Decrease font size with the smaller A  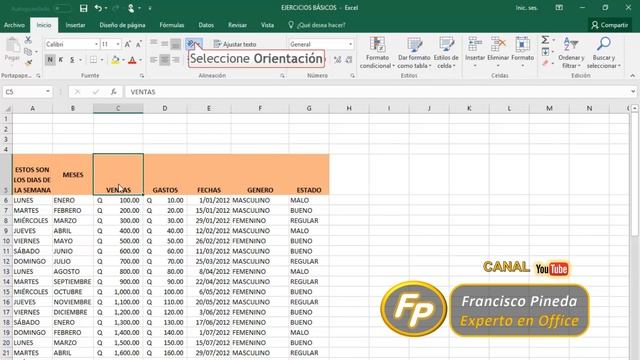point(138,44)
